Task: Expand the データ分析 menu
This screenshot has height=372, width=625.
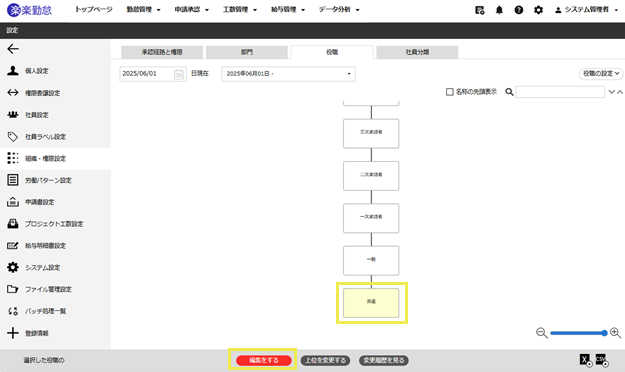Action: (339, 10)
